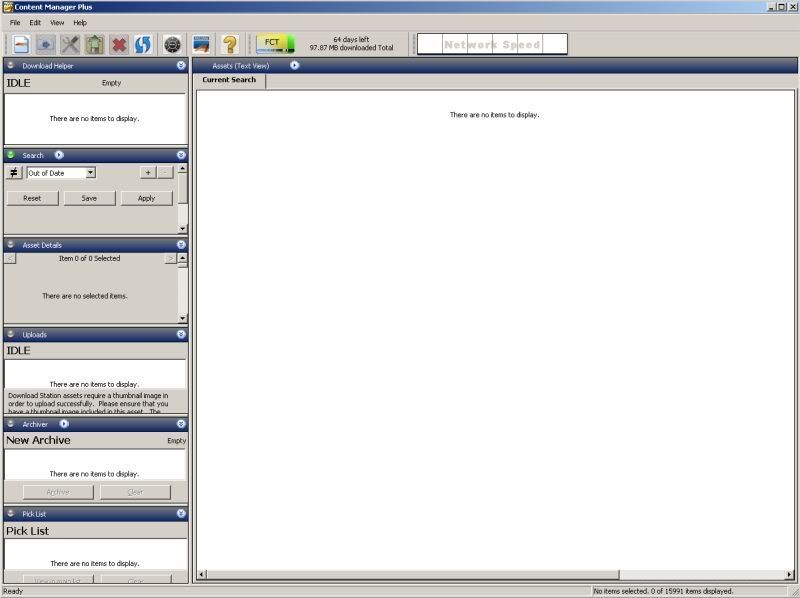This screenshot has width=800, height=598.
Task: Click the Archiver panel play arrow icon
Action: [64, 424]
